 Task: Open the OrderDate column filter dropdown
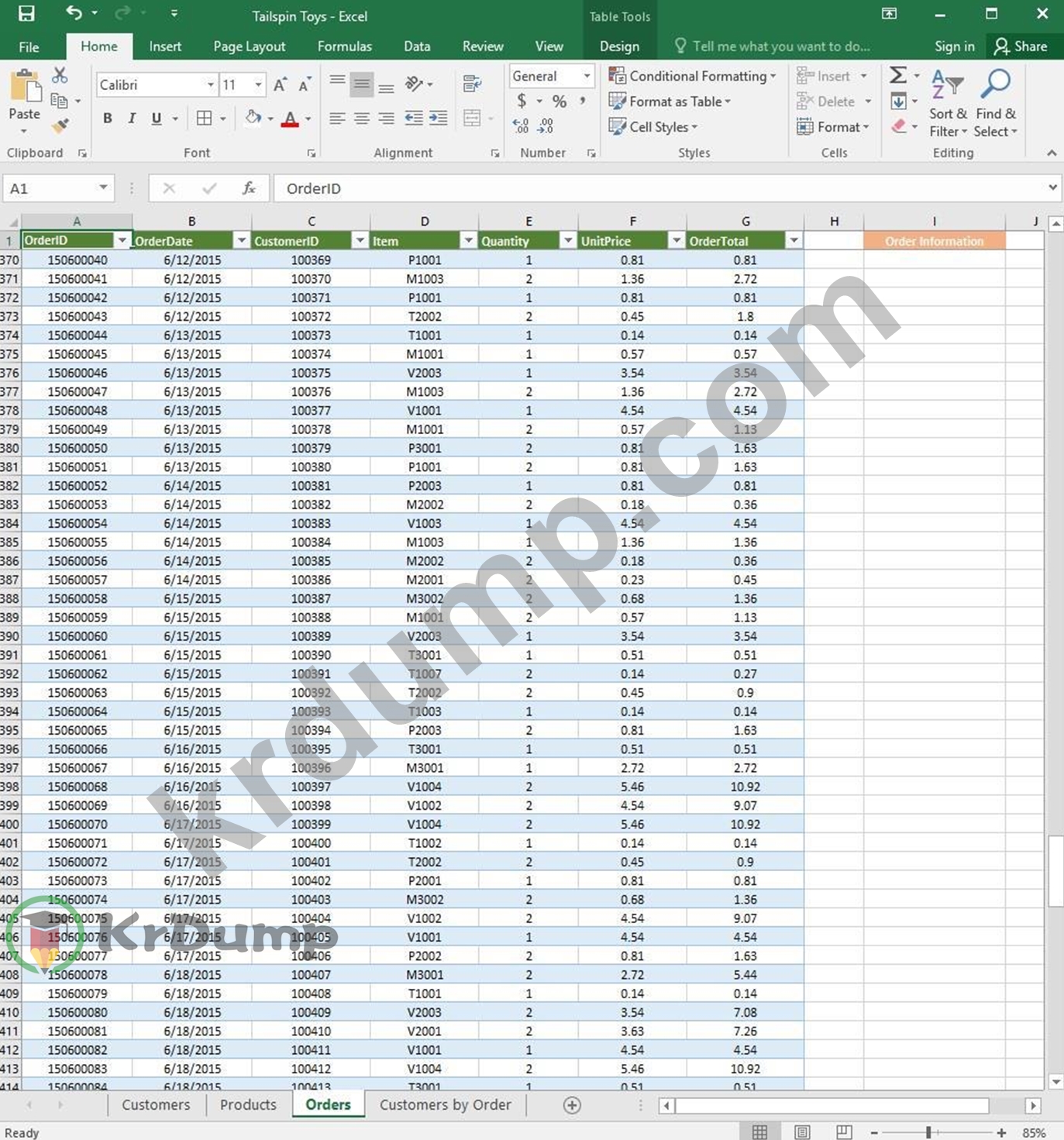242,241
